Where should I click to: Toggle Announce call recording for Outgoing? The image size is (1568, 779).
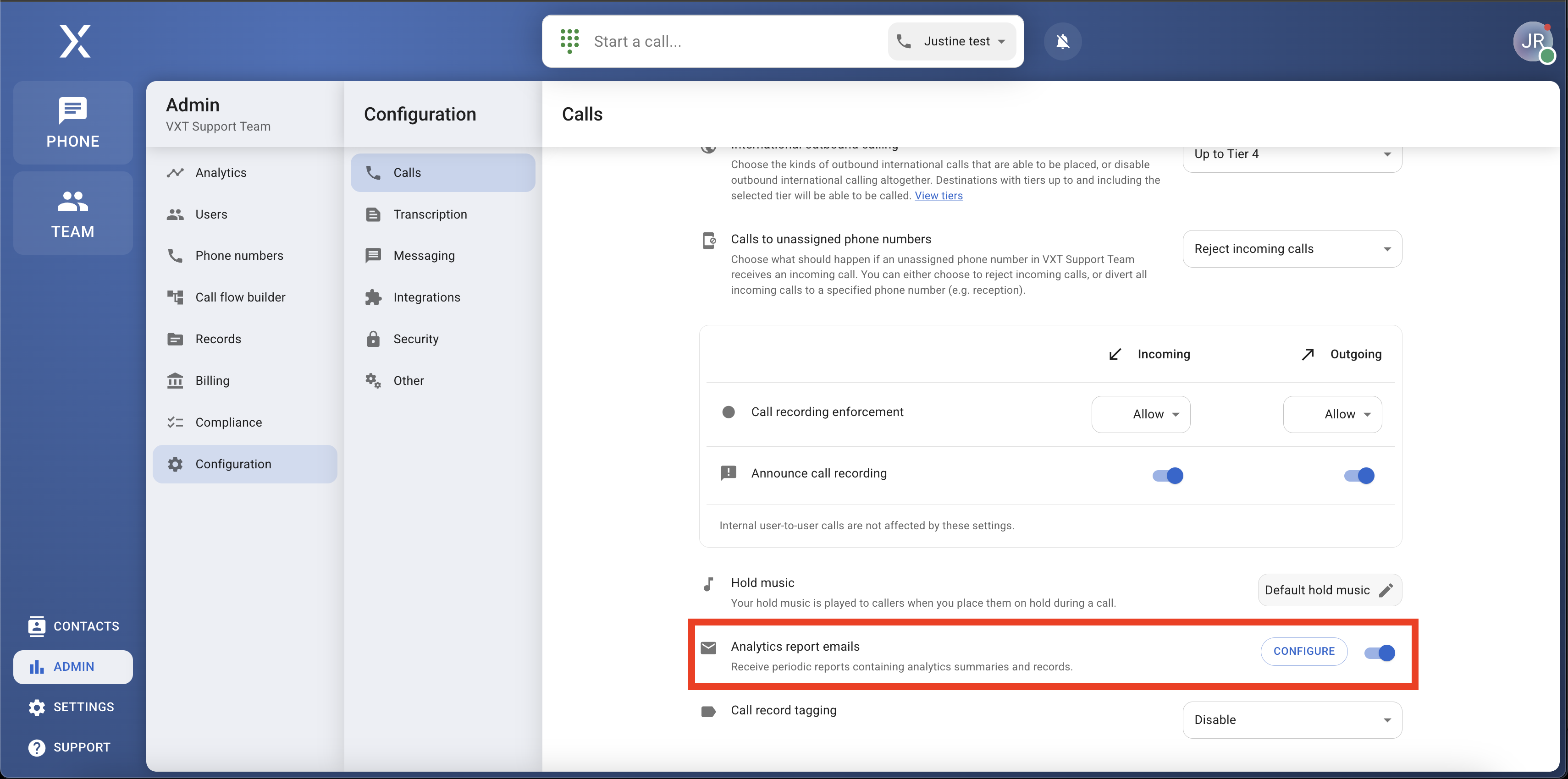[1359, 475]
